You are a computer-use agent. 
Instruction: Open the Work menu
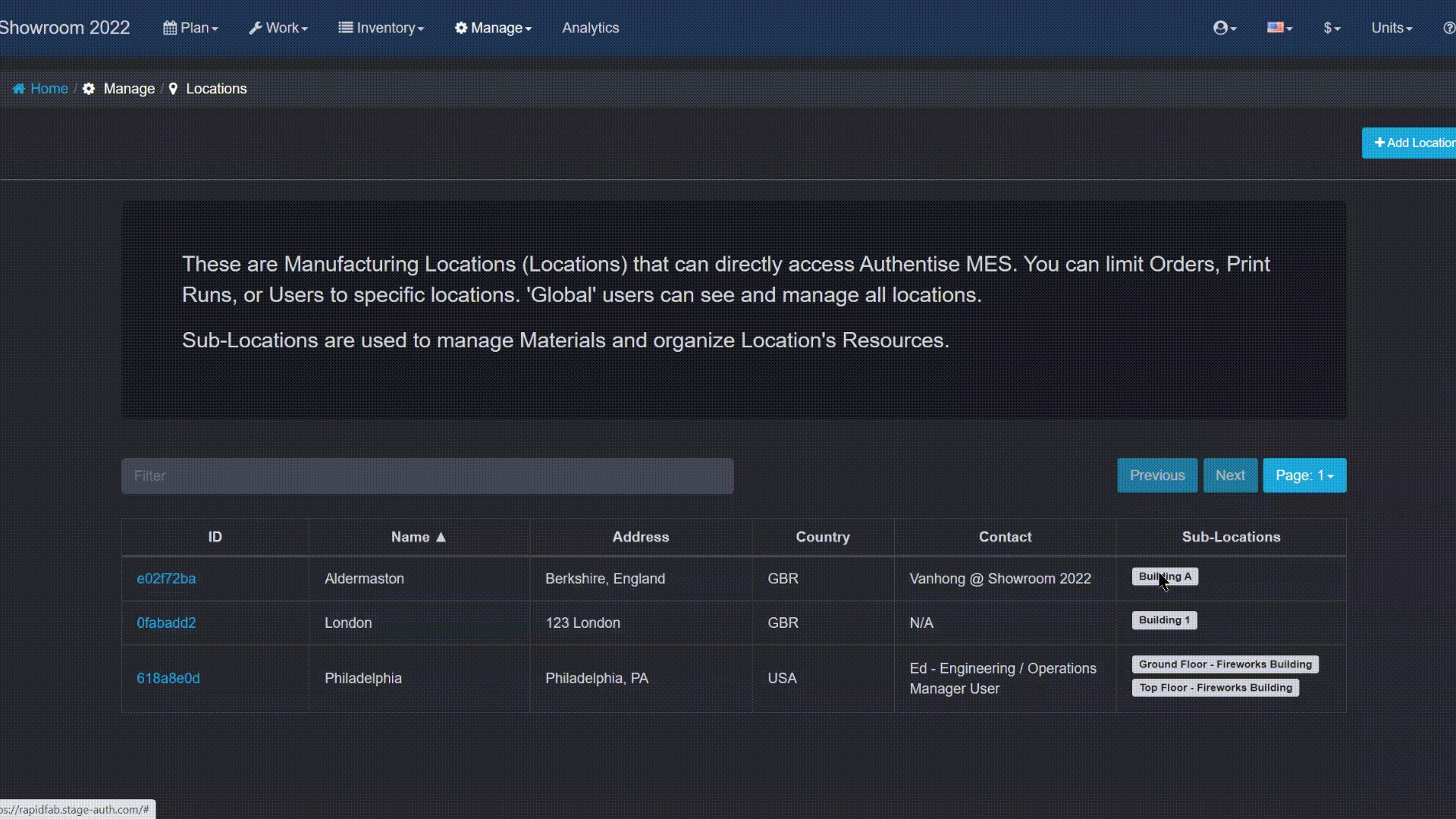coord(278,28)
